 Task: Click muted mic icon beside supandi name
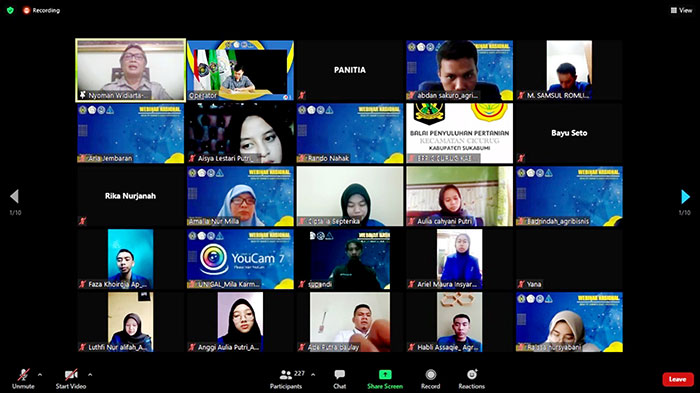click(x=302, y=284)
